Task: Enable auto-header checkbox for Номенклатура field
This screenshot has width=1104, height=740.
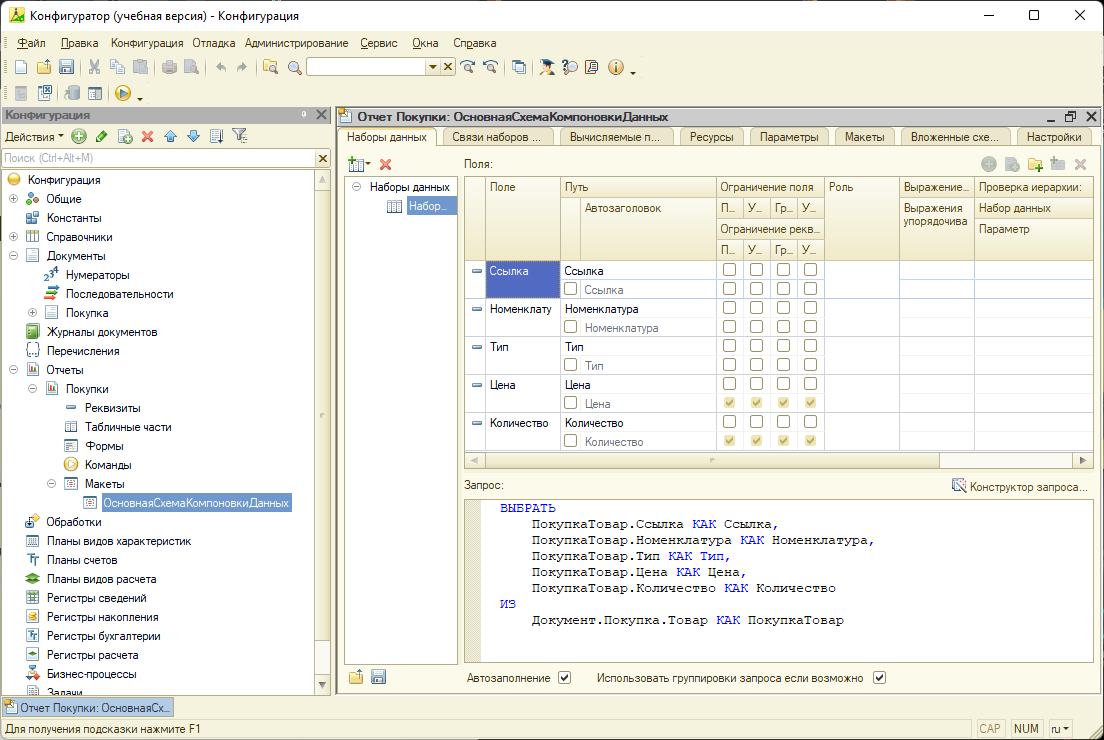Action: (x=571, y=327)
